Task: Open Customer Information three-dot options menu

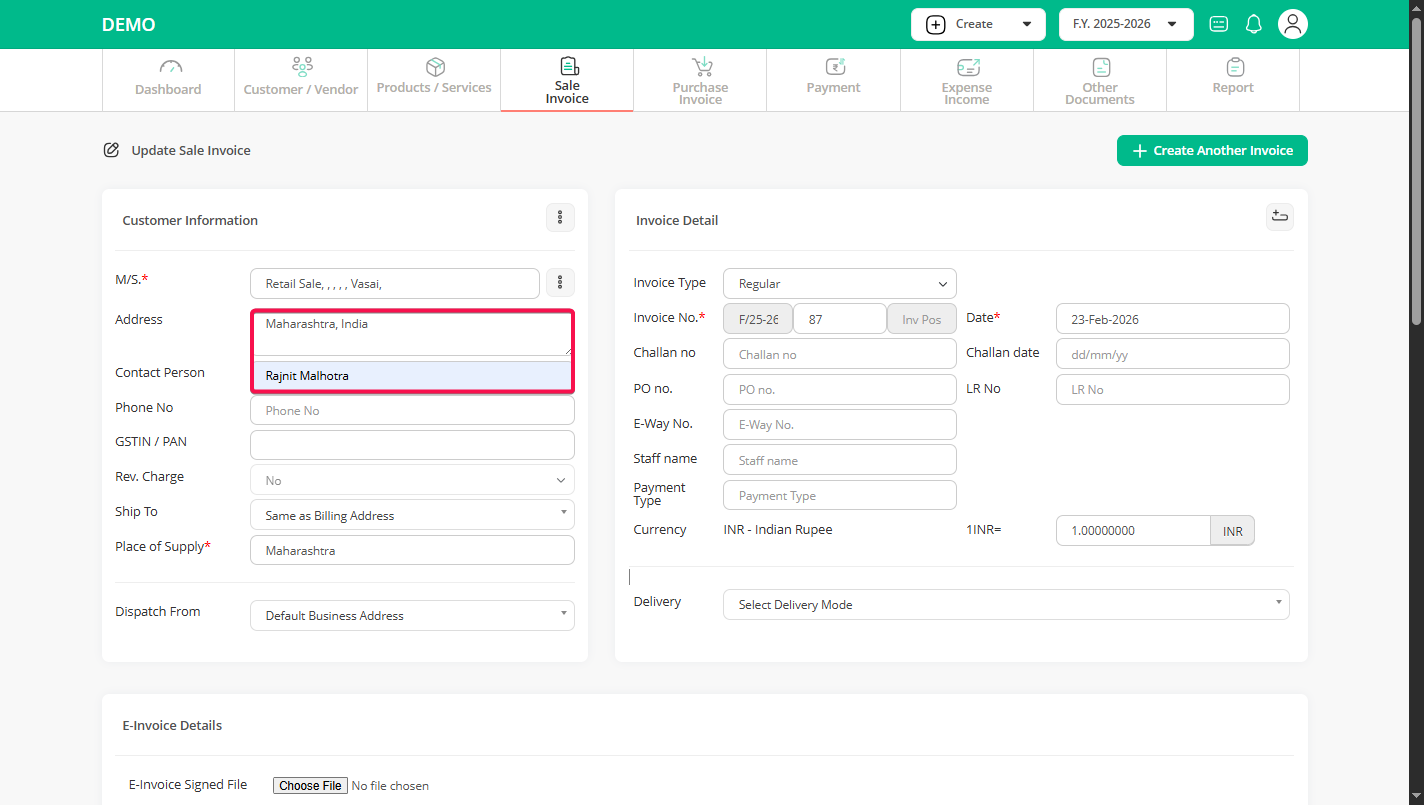Action: click(560, 218)
